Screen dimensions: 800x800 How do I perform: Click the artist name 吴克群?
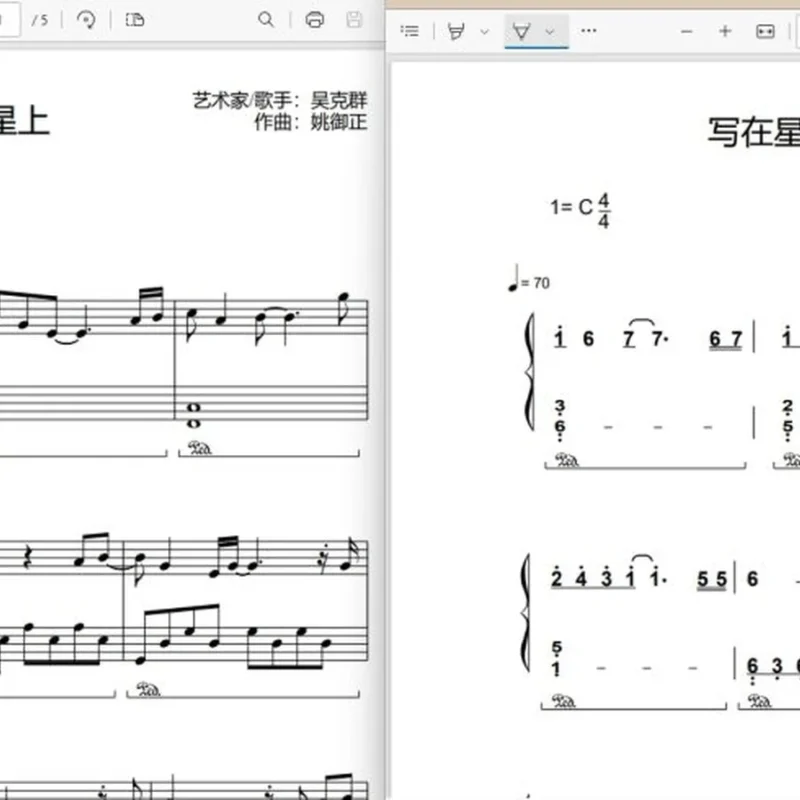point(339,100)
